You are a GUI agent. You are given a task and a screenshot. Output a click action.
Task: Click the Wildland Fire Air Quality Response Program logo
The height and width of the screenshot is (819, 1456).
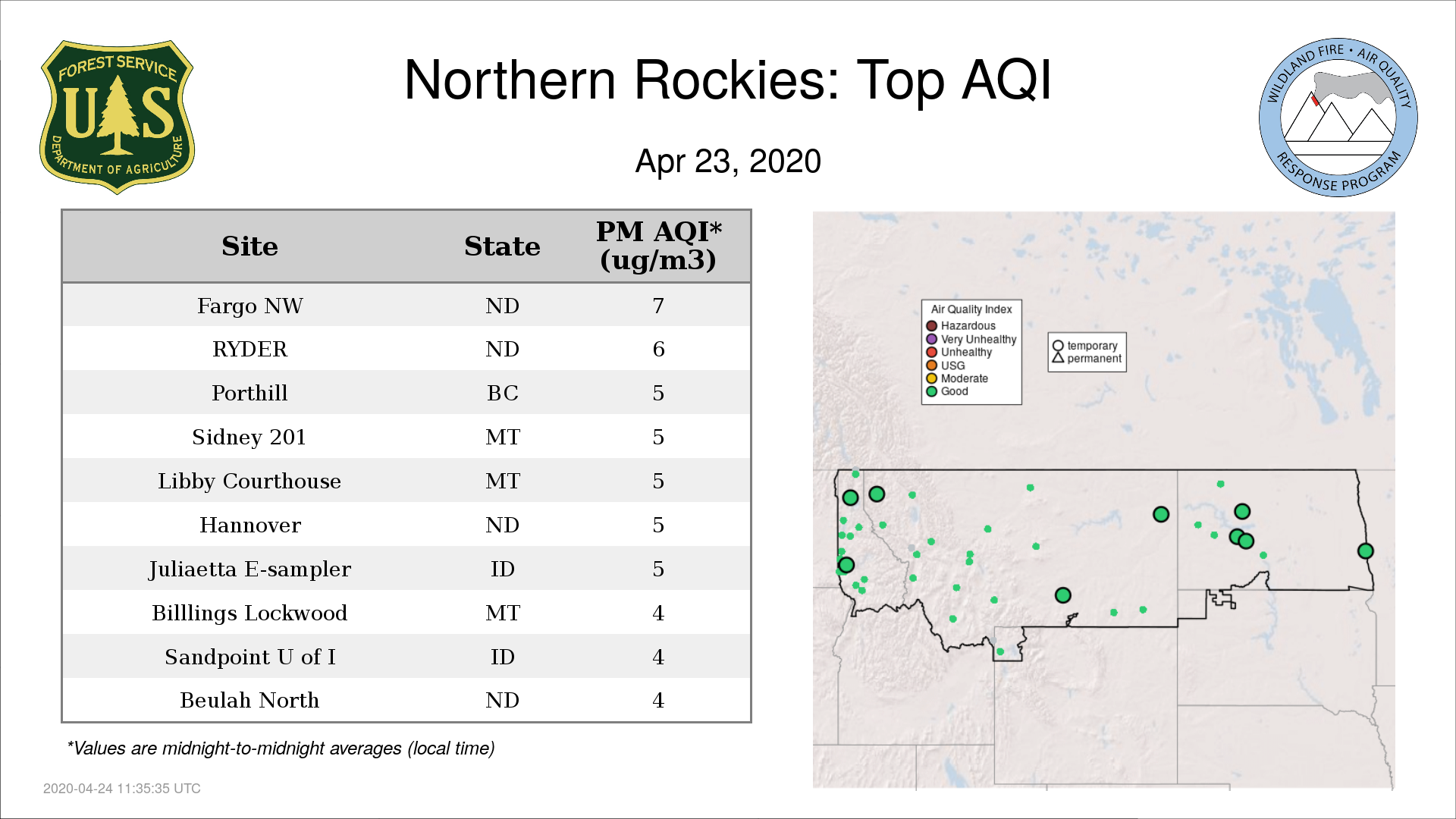1338,118
